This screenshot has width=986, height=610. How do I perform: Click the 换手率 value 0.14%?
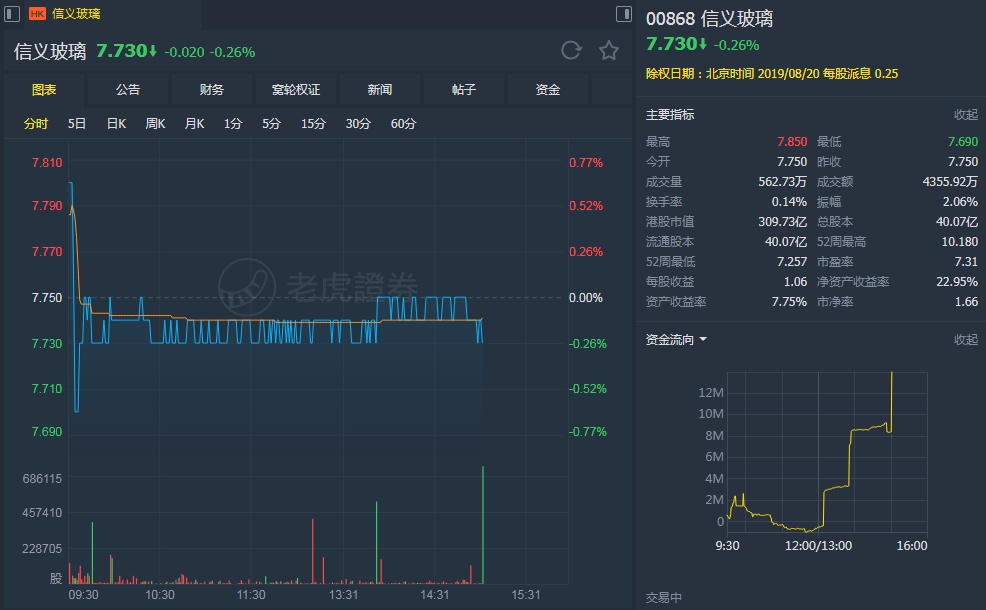coord(789,202)
